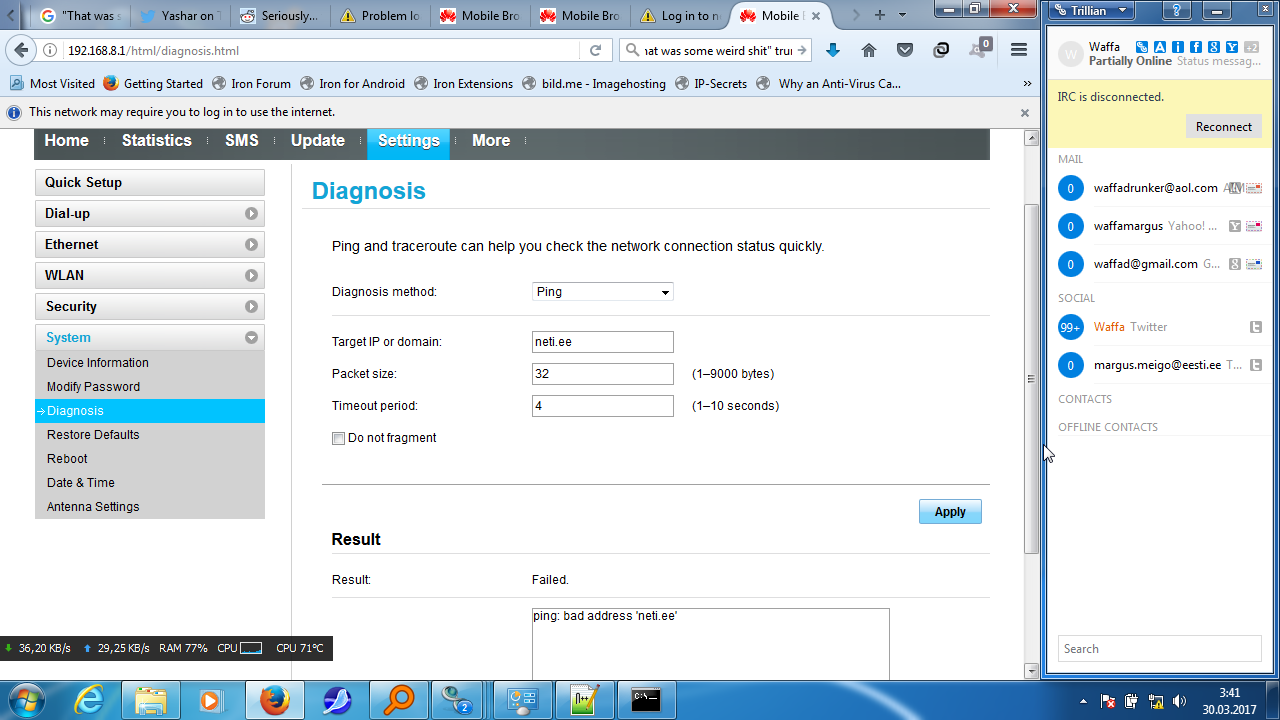Click the Yahoo account icon in Trillian header
The width and height of the screenshot is (1280, 720).
coord(1232,47)
